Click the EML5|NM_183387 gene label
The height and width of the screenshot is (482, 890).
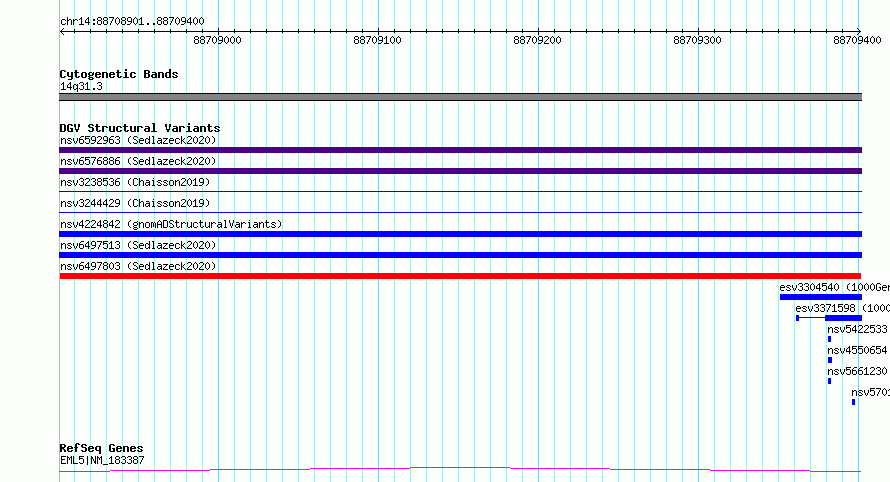[102, 460]
